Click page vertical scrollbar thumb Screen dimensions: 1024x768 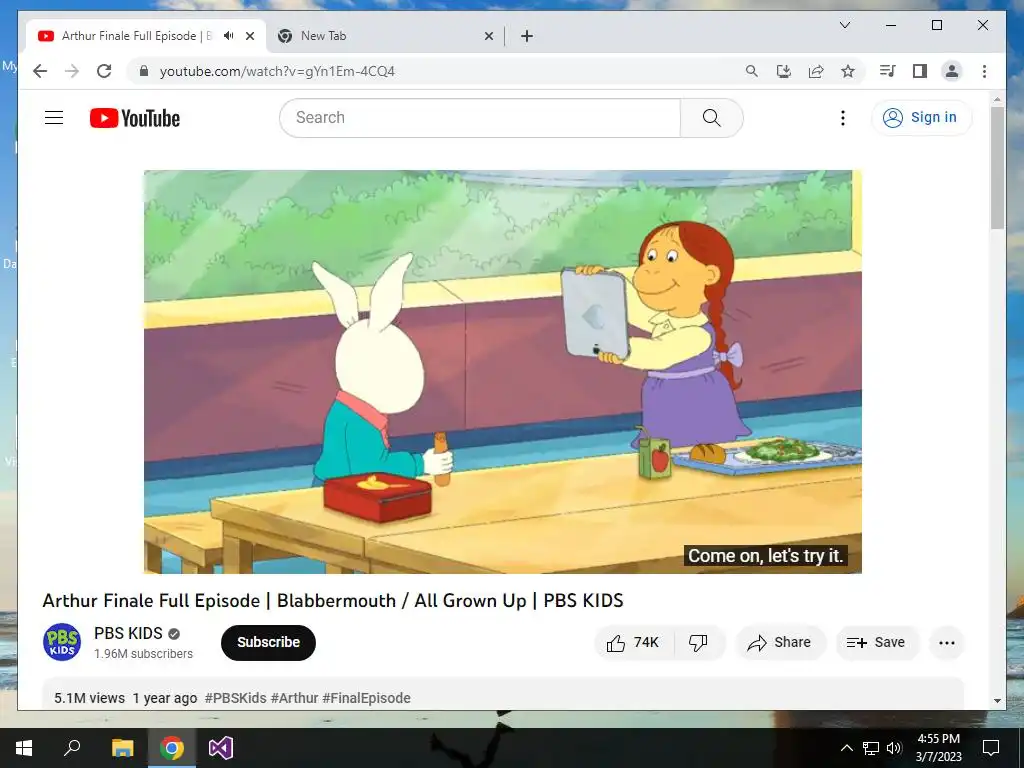click(997, 167)
